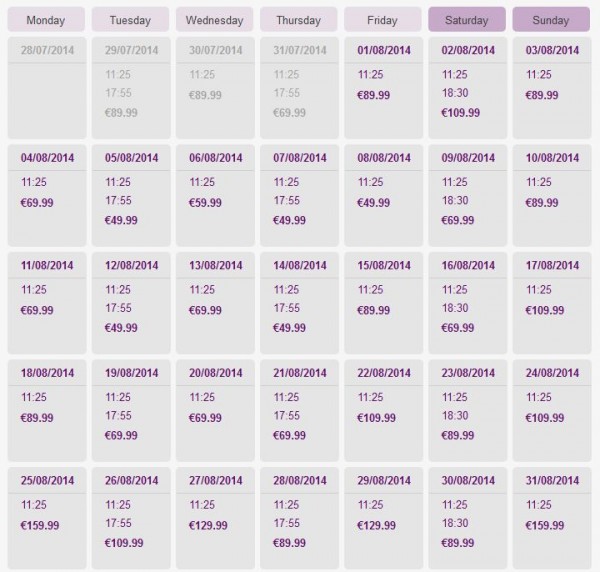Select the Saturday column header
Image resolution: width=600 pixels, height=572 pixels.
tap(467, 20)
